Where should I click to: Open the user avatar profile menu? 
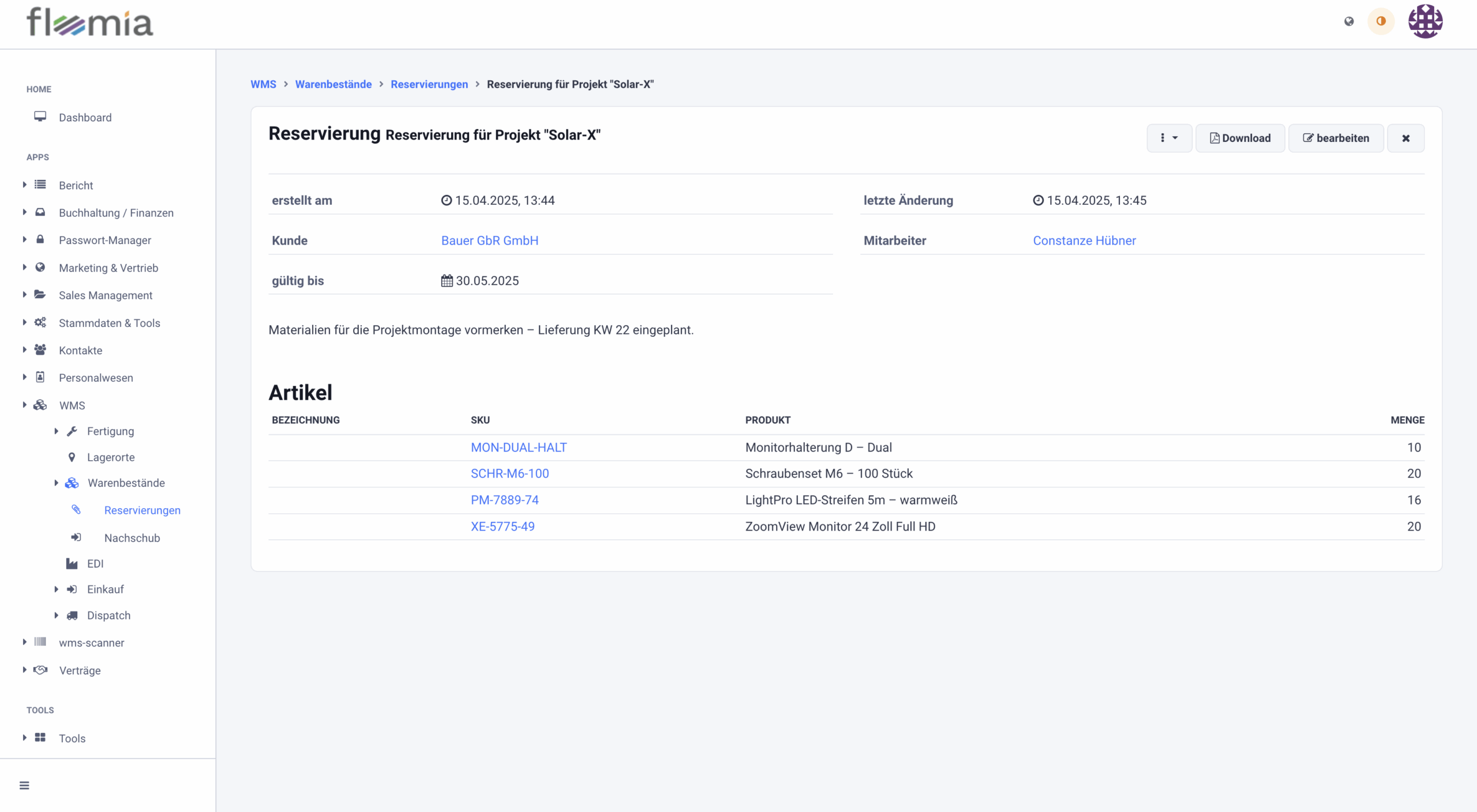(x=1425, y=21)
